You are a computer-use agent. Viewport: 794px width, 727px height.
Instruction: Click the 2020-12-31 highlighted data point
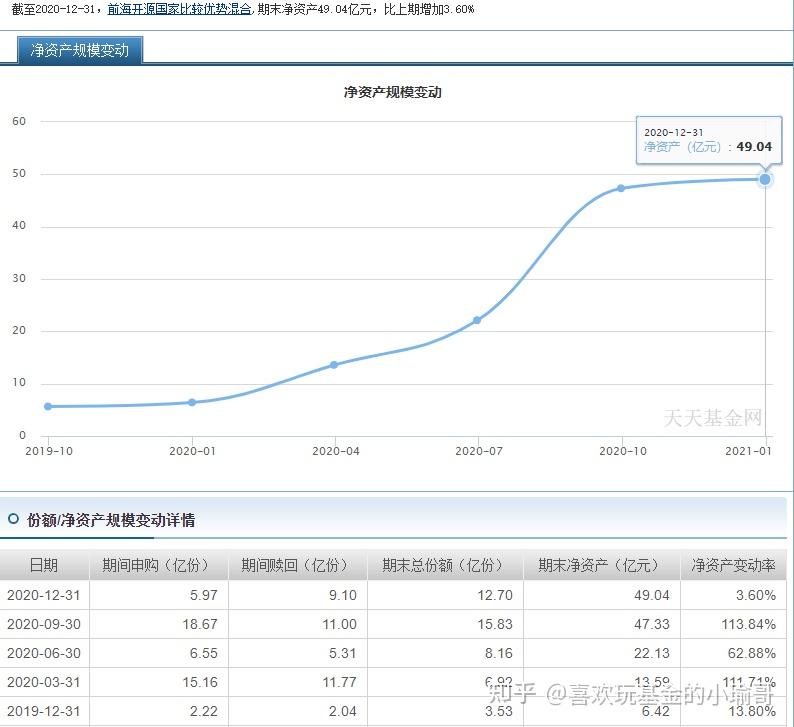click(x=765, y=179)
